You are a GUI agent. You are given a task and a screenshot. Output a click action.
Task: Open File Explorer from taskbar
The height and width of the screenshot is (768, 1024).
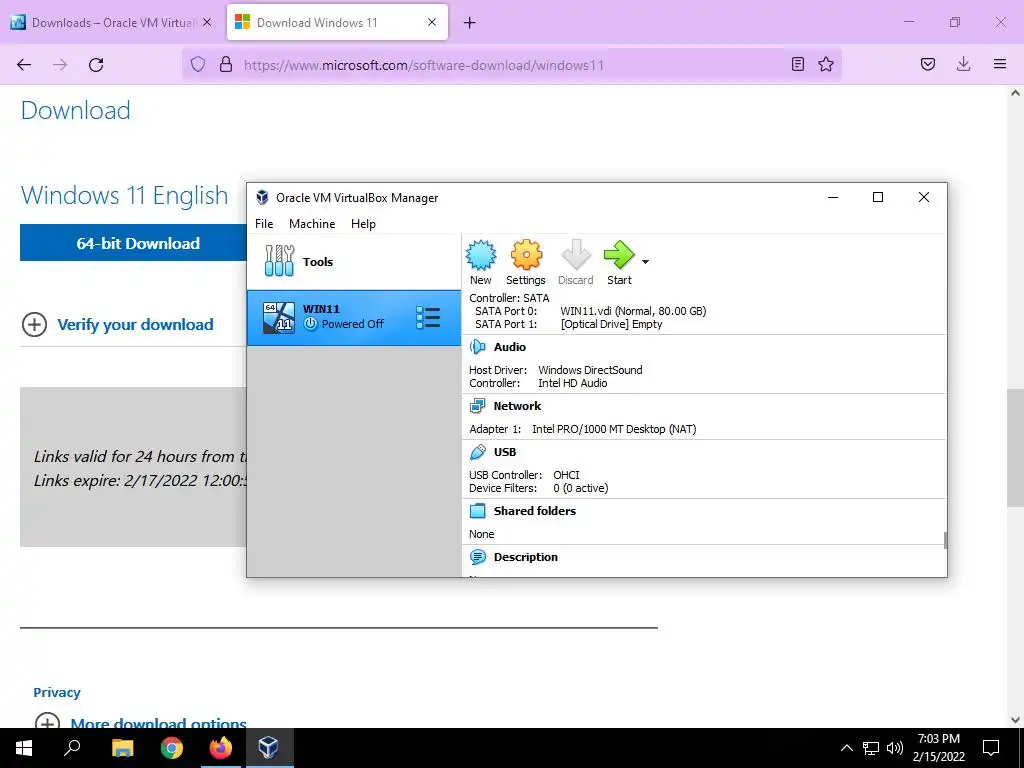(x=122, y=748)
